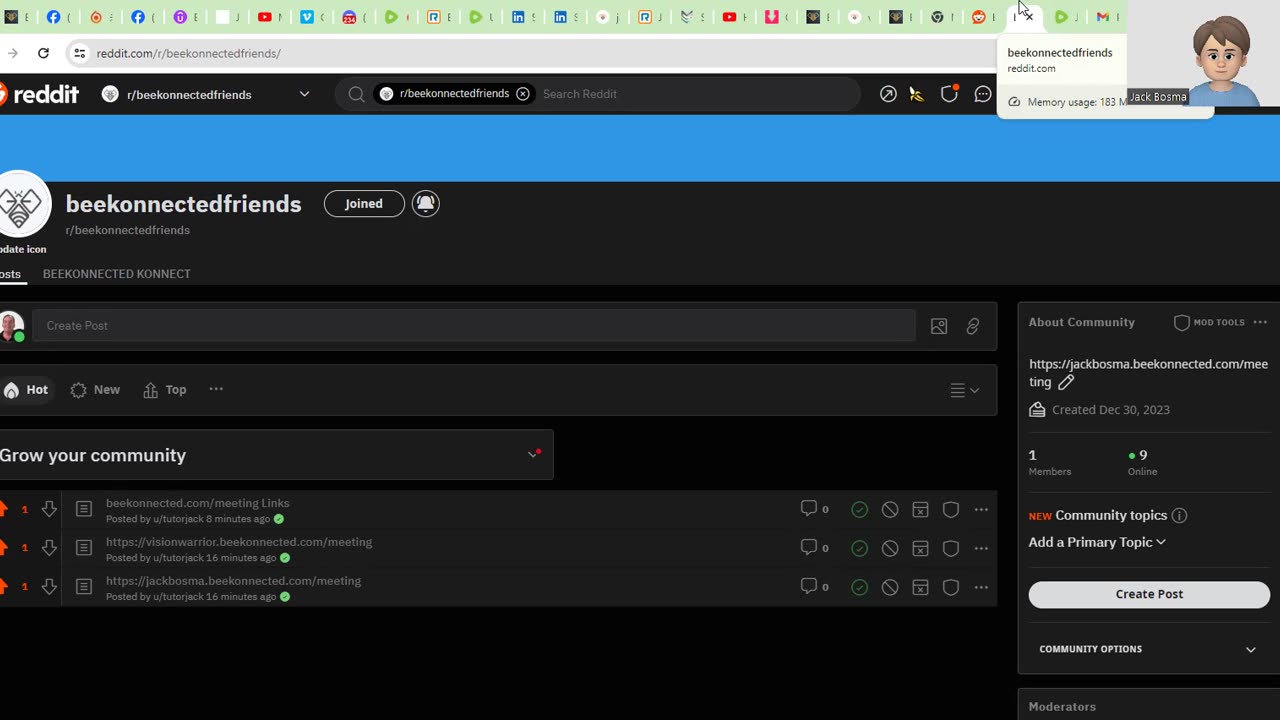Focus the Create Post text field
The width and height of the screenshot is (1280, 720).
point(474,326)
